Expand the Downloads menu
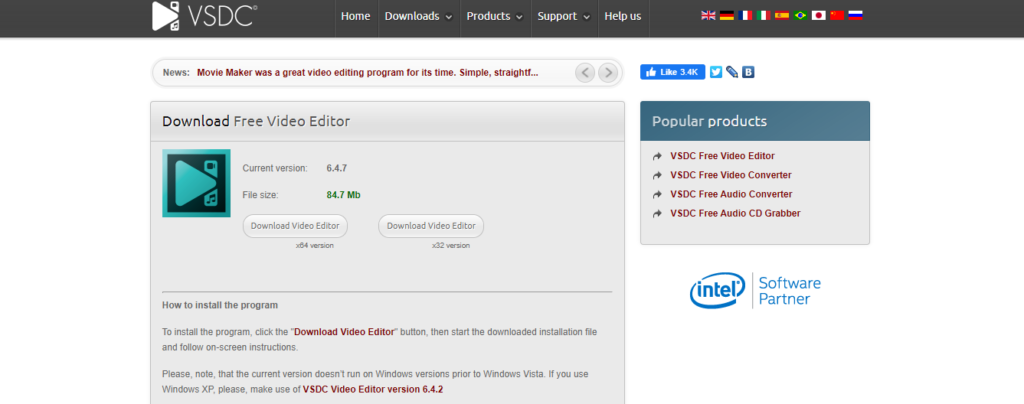This screenshot has width=1024, height=404. pyautogui.click(x=419, y=16)
